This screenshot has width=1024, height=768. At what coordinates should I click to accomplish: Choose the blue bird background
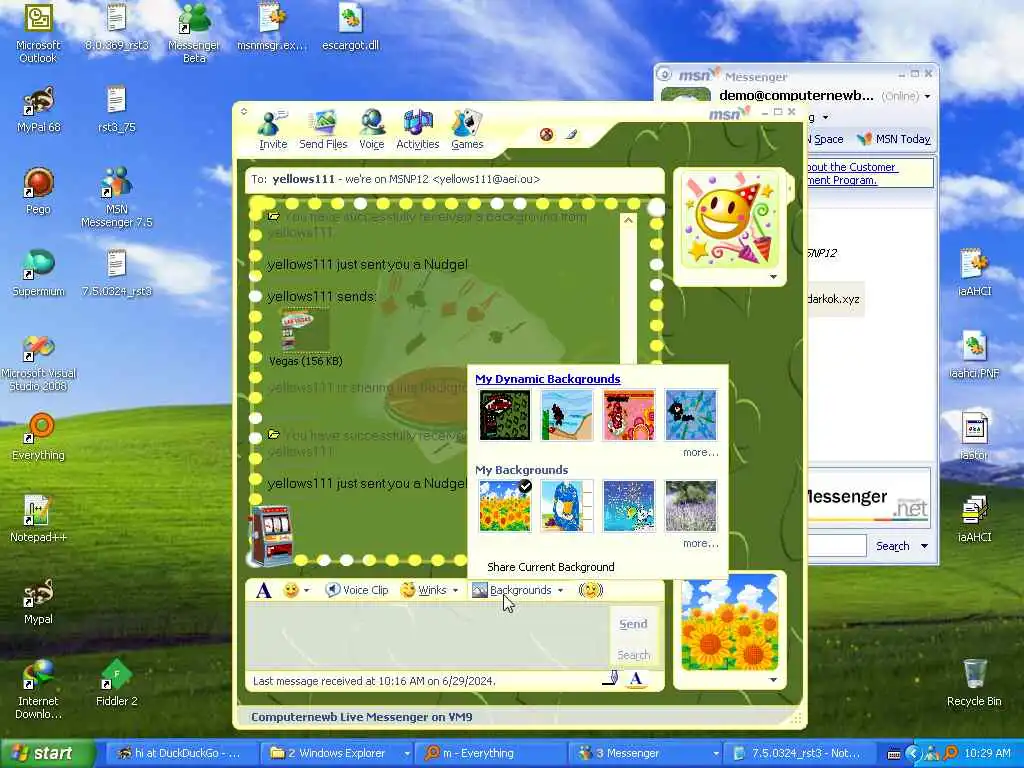click(x=567, y=506)
